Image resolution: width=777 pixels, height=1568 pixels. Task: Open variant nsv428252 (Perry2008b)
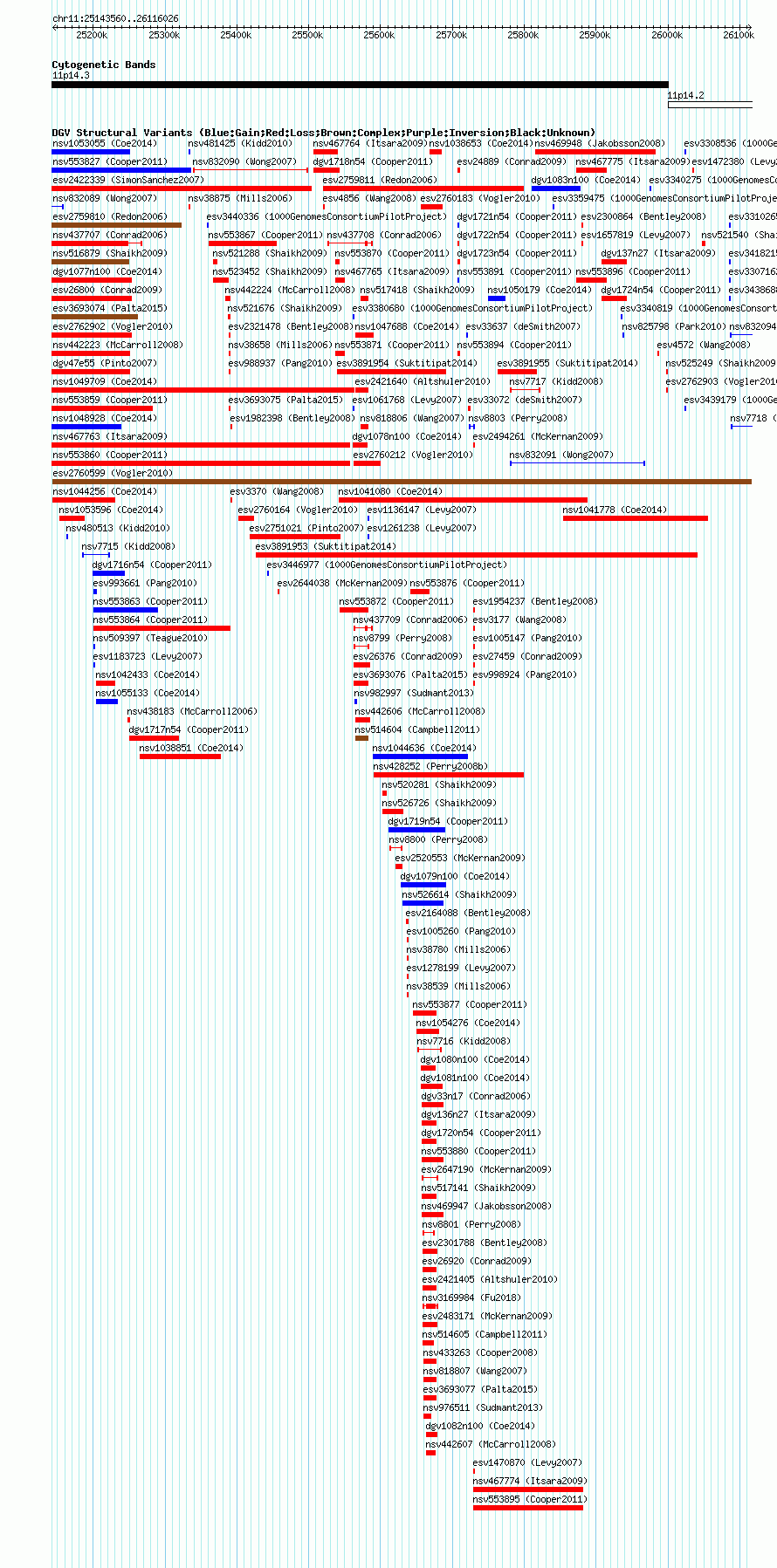point(431,766)
